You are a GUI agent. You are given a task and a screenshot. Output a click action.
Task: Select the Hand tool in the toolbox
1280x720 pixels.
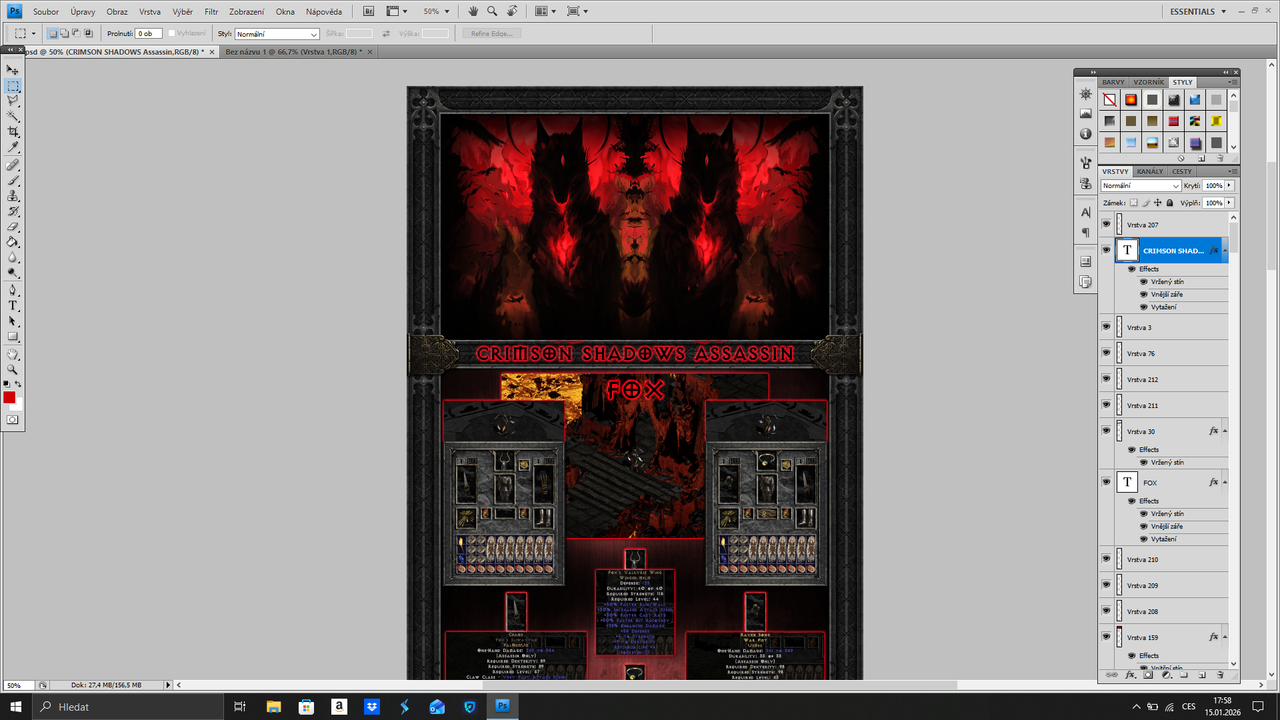click(x=13, y=354)
